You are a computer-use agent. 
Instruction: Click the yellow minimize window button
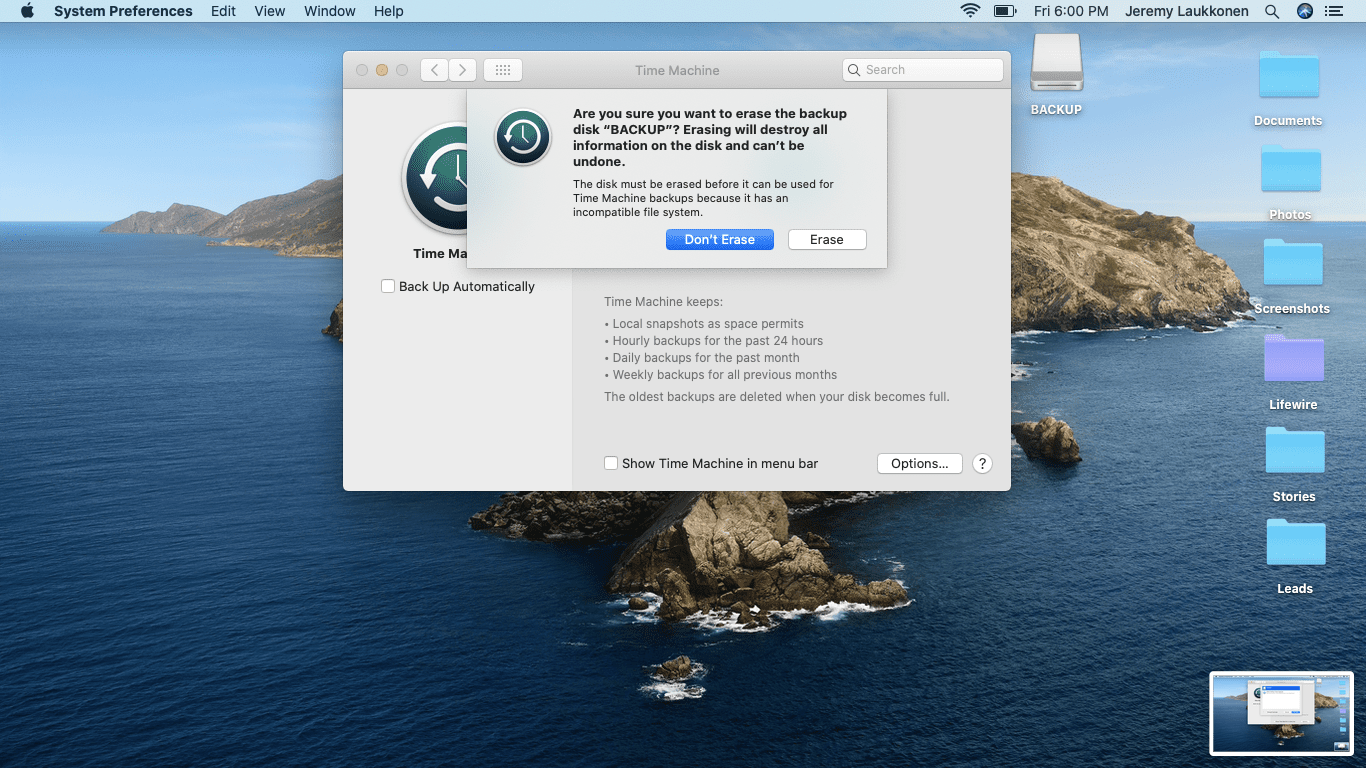tap(382, 70)
